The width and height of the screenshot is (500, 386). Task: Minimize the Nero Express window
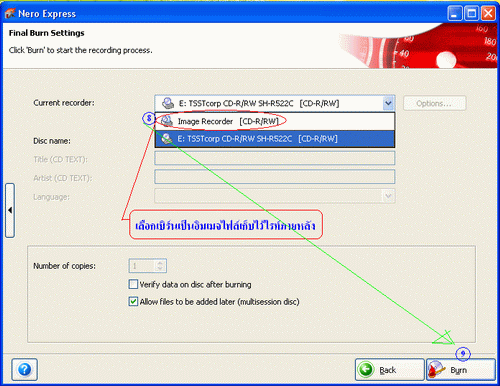click(x=455, y=14)
